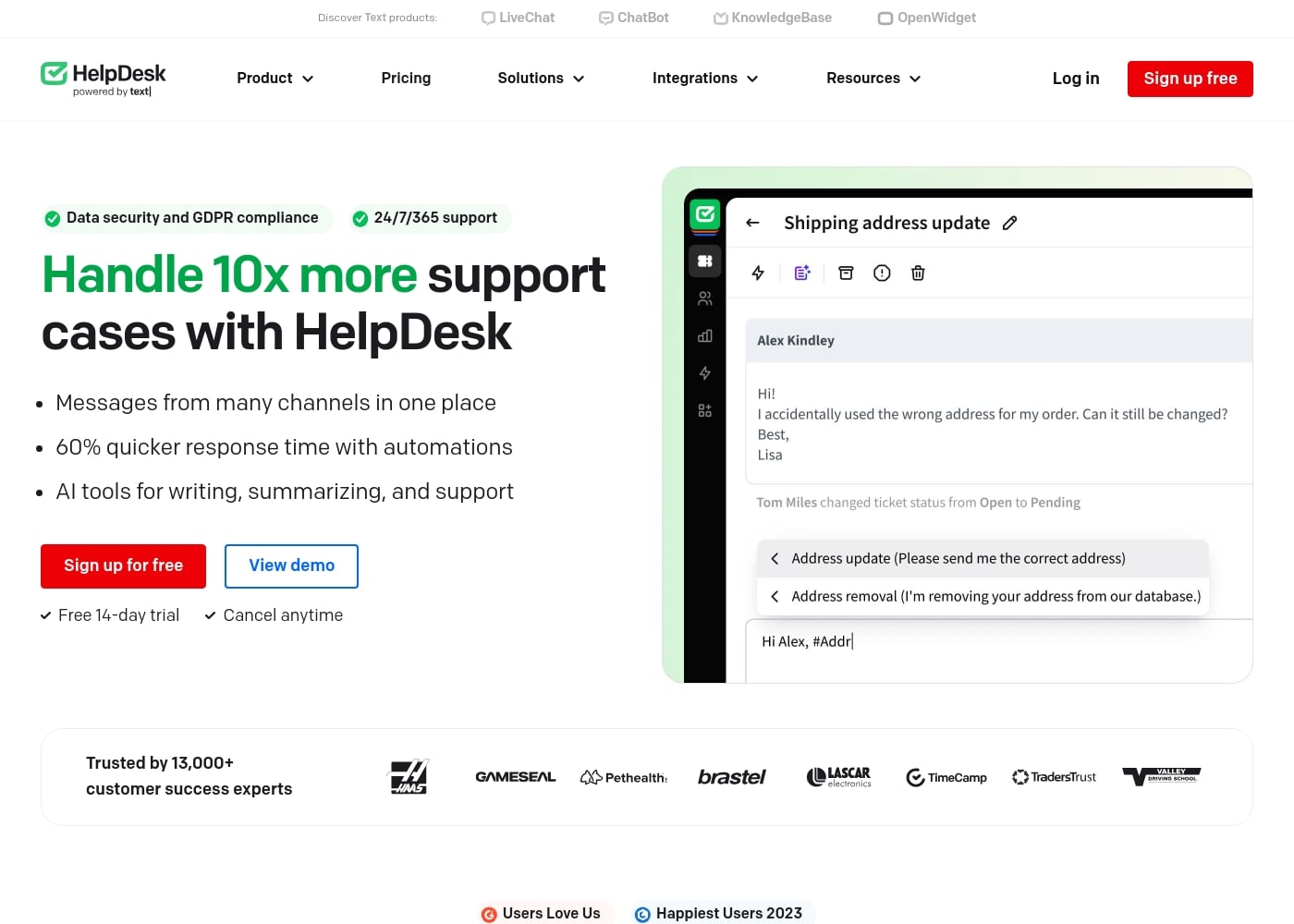Screen dimensions: 1294x924
Task: Expand the Resources menu
Action: click(x=873, y=79)
